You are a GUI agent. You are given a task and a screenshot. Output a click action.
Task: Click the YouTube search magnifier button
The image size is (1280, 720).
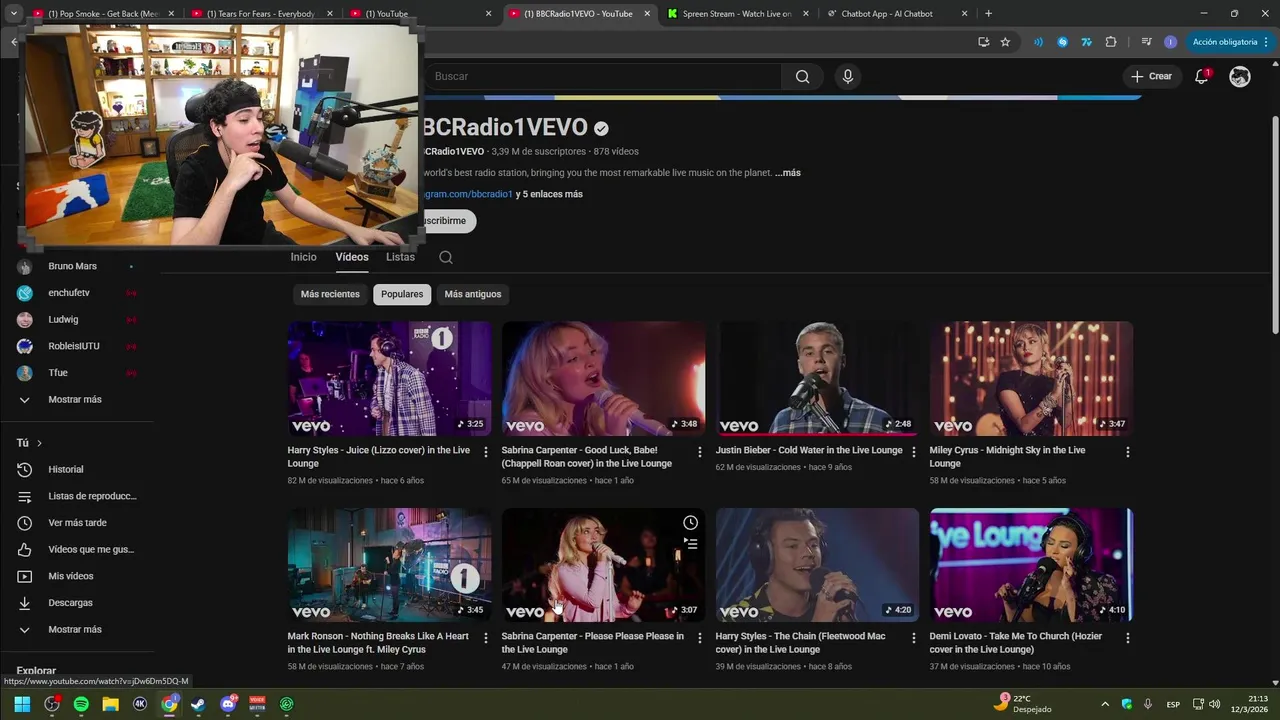pyautogui.click(x=802, y=77)
